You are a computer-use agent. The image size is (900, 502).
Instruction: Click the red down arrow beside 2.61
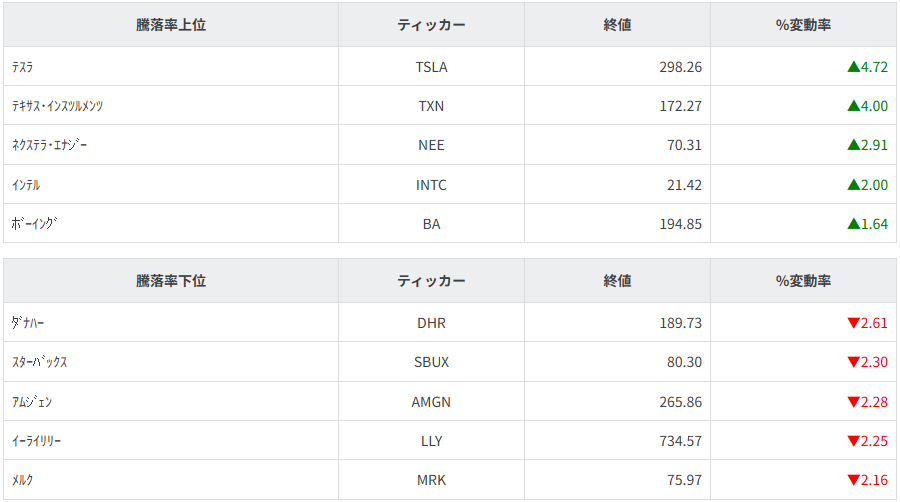(x=853, y=323)
